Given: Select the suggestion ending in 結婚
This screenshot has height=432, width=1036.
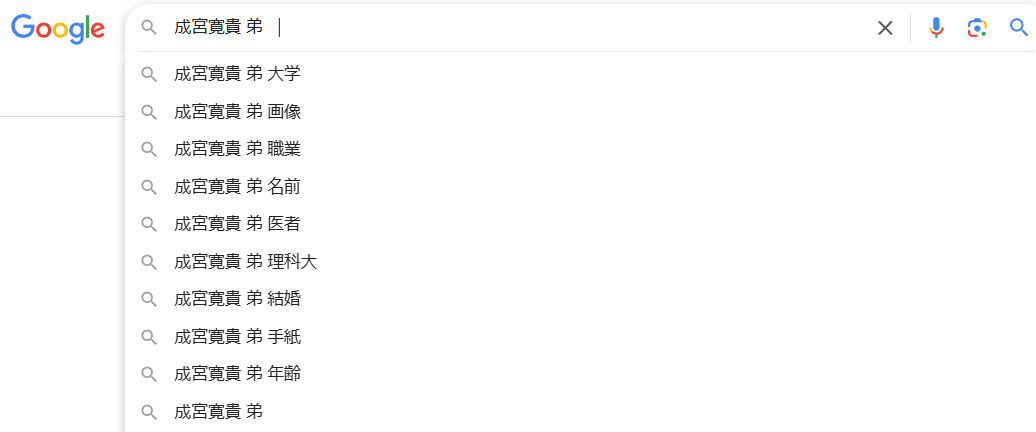Looking at the screenshot, I should coord(580,300).
